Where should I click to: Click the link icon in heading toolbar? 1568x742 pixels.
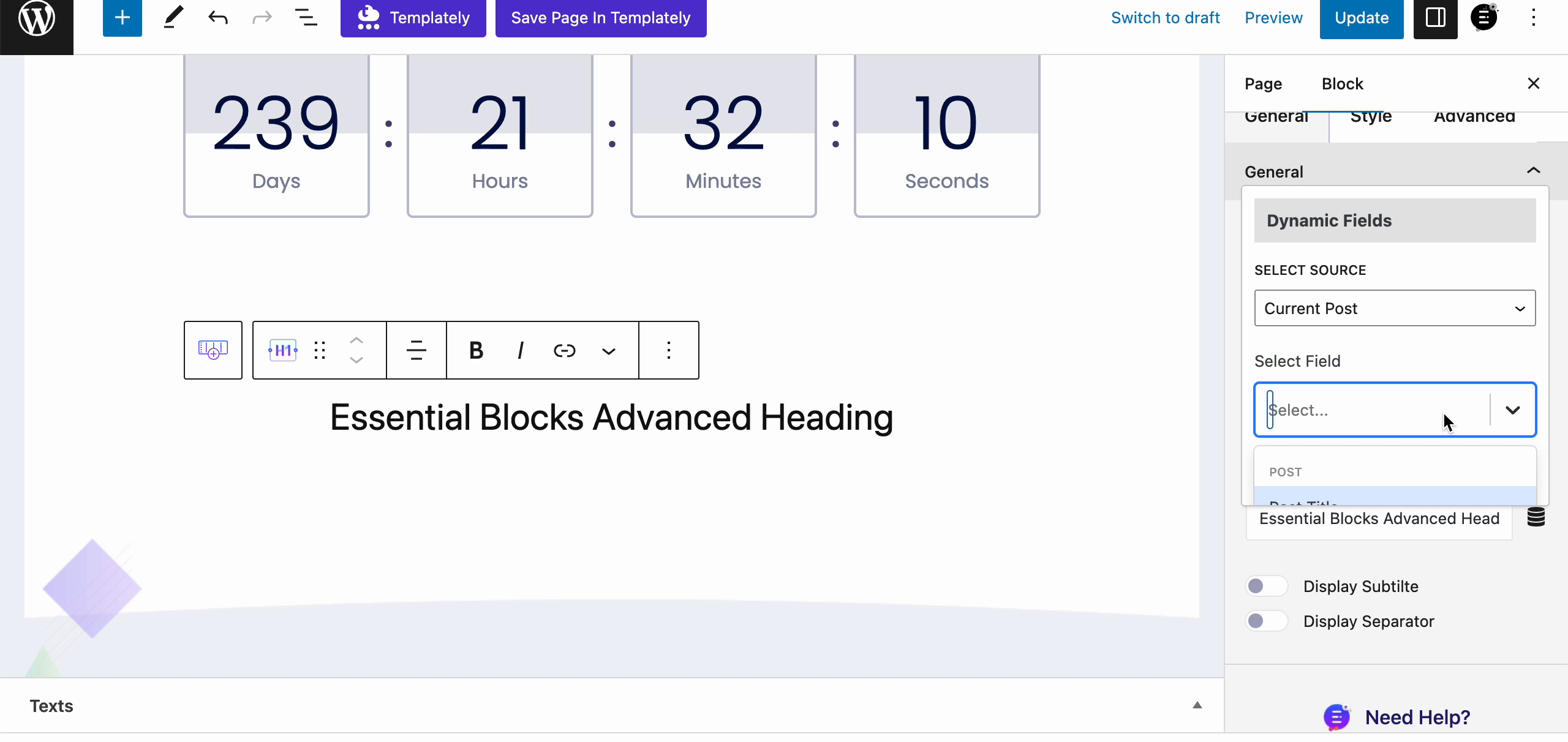click(x=565, y=350)
